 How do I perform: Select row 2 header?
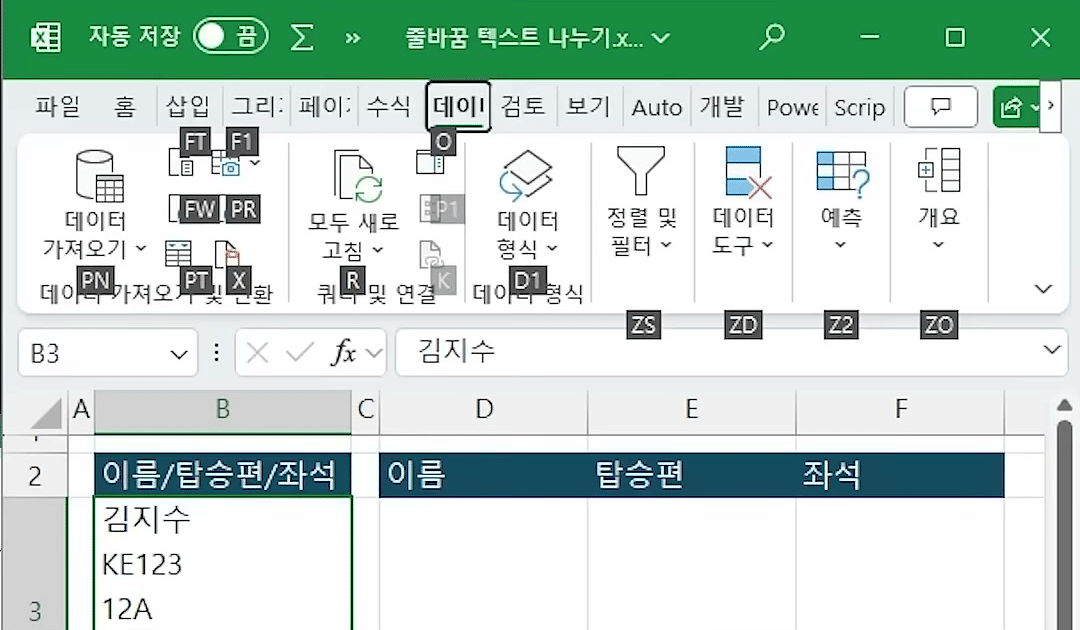click(x=35, y=475)
